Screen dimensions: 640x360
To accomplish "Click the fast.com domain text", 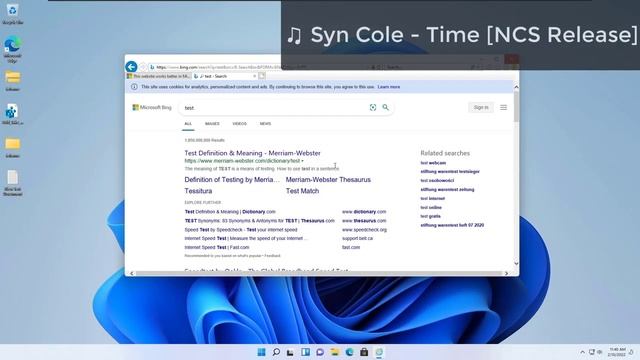I will click(351, 247).
